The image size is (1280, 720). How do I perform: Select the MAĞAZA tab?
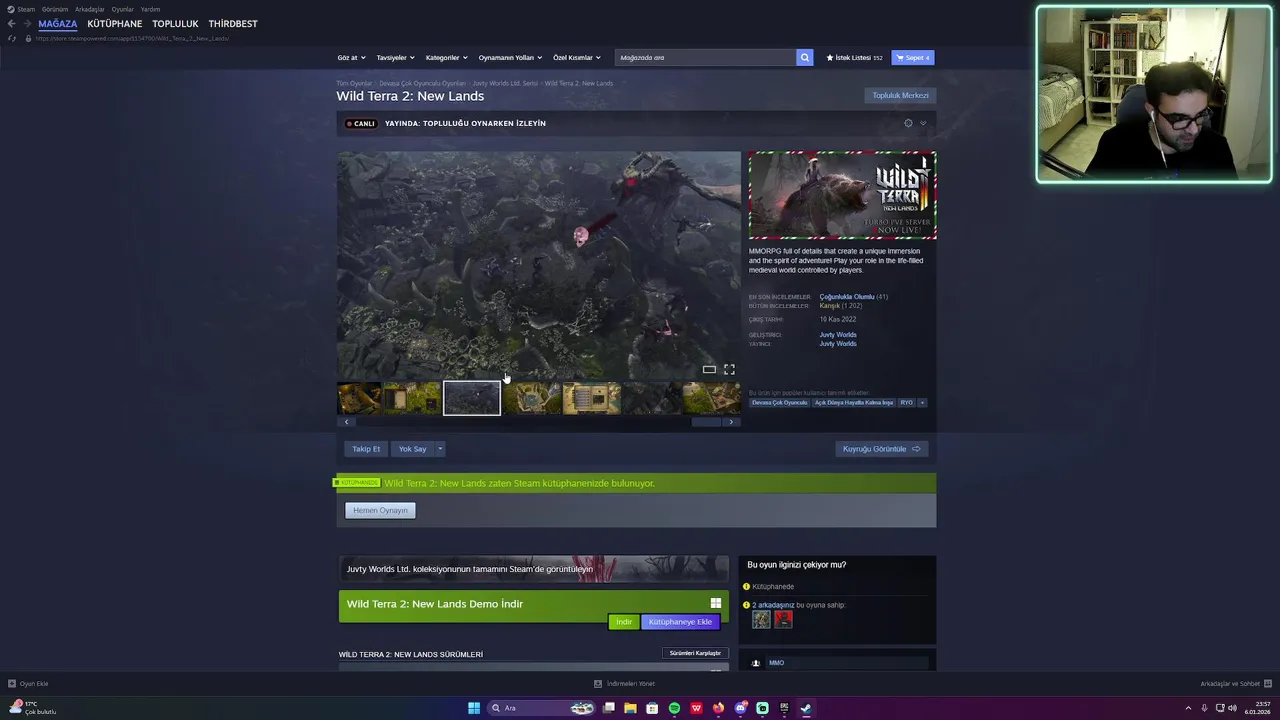(58, 24)
